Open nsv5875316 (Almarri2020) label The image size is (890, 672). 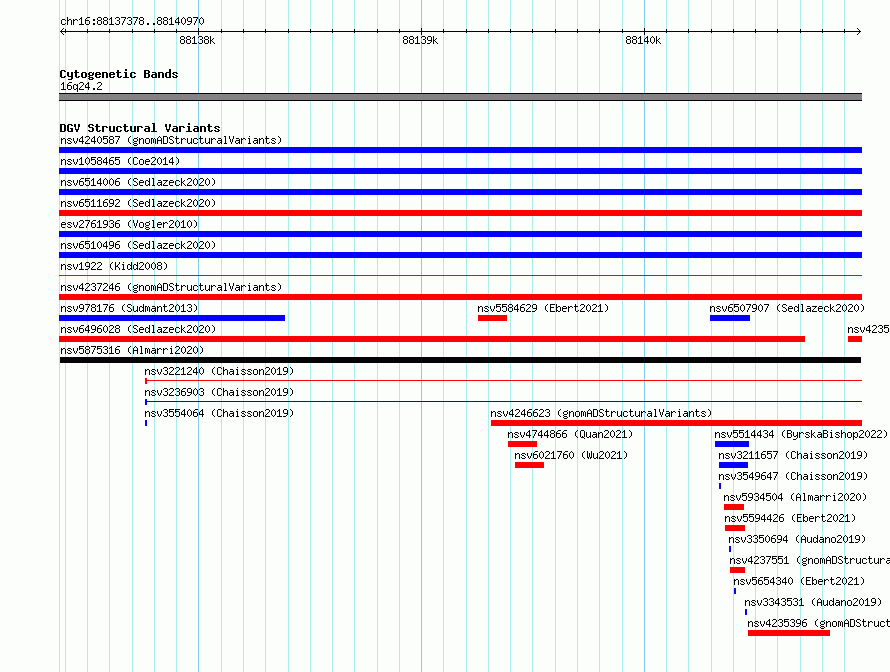click(x=132, y=350)
